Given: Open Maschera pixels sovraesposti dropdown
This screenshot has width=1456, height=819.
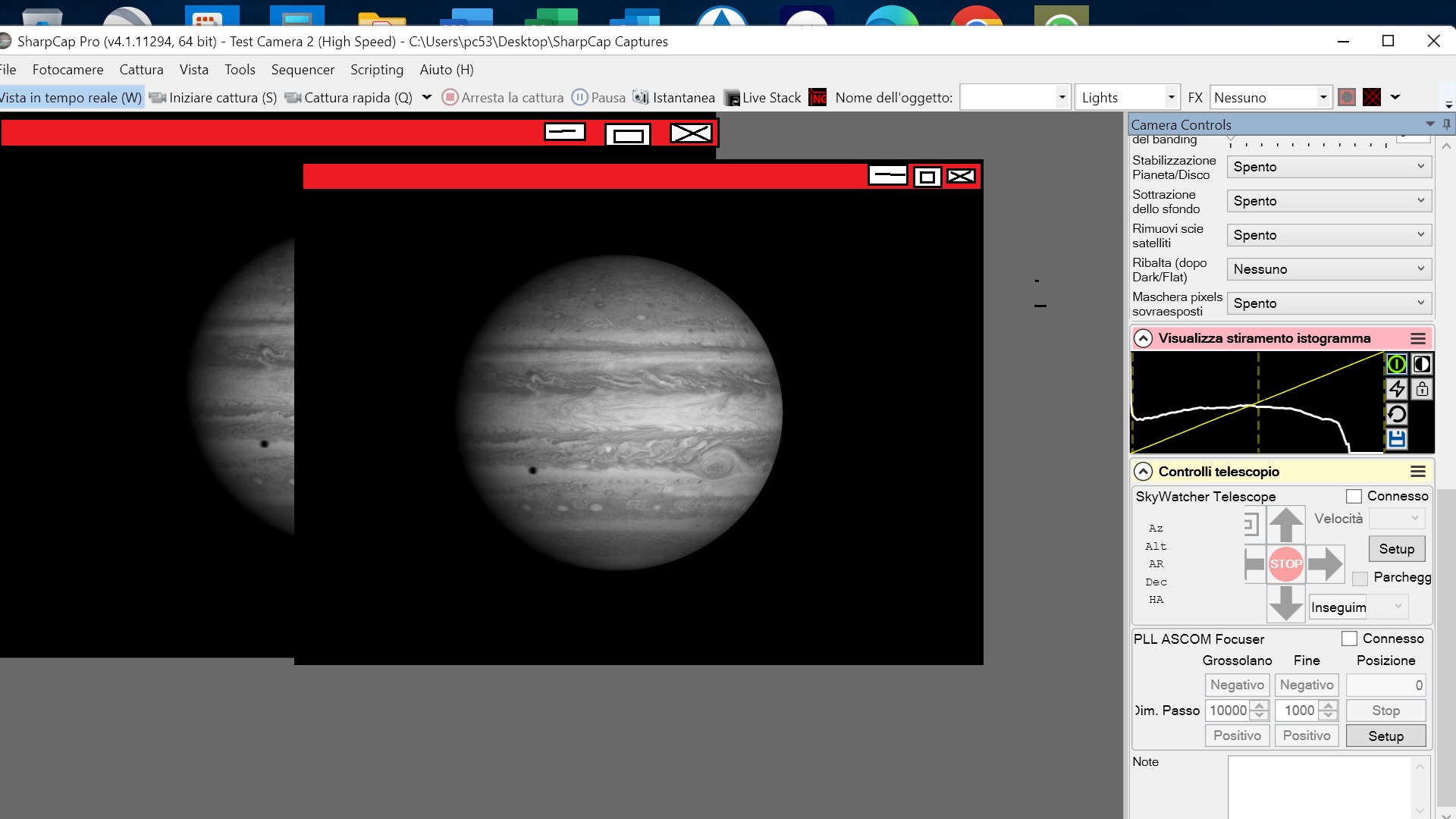Looking at the screenshot, I should click(1329, 303).
